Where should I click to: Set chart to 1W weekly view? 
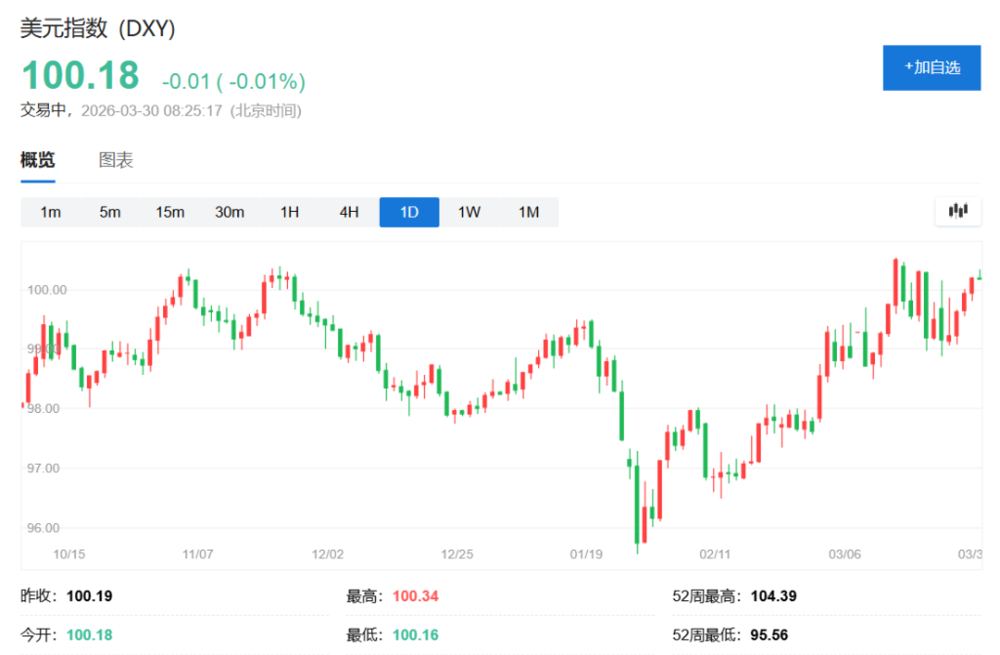[x=469, y=212]
